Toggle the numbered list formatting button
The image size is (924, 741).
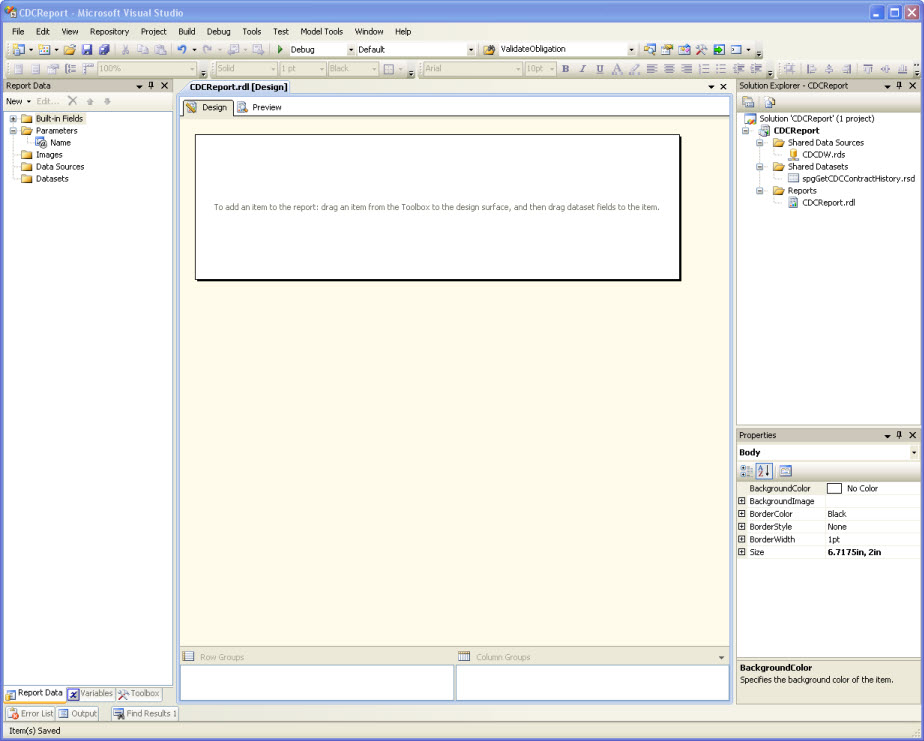point(704,68)
